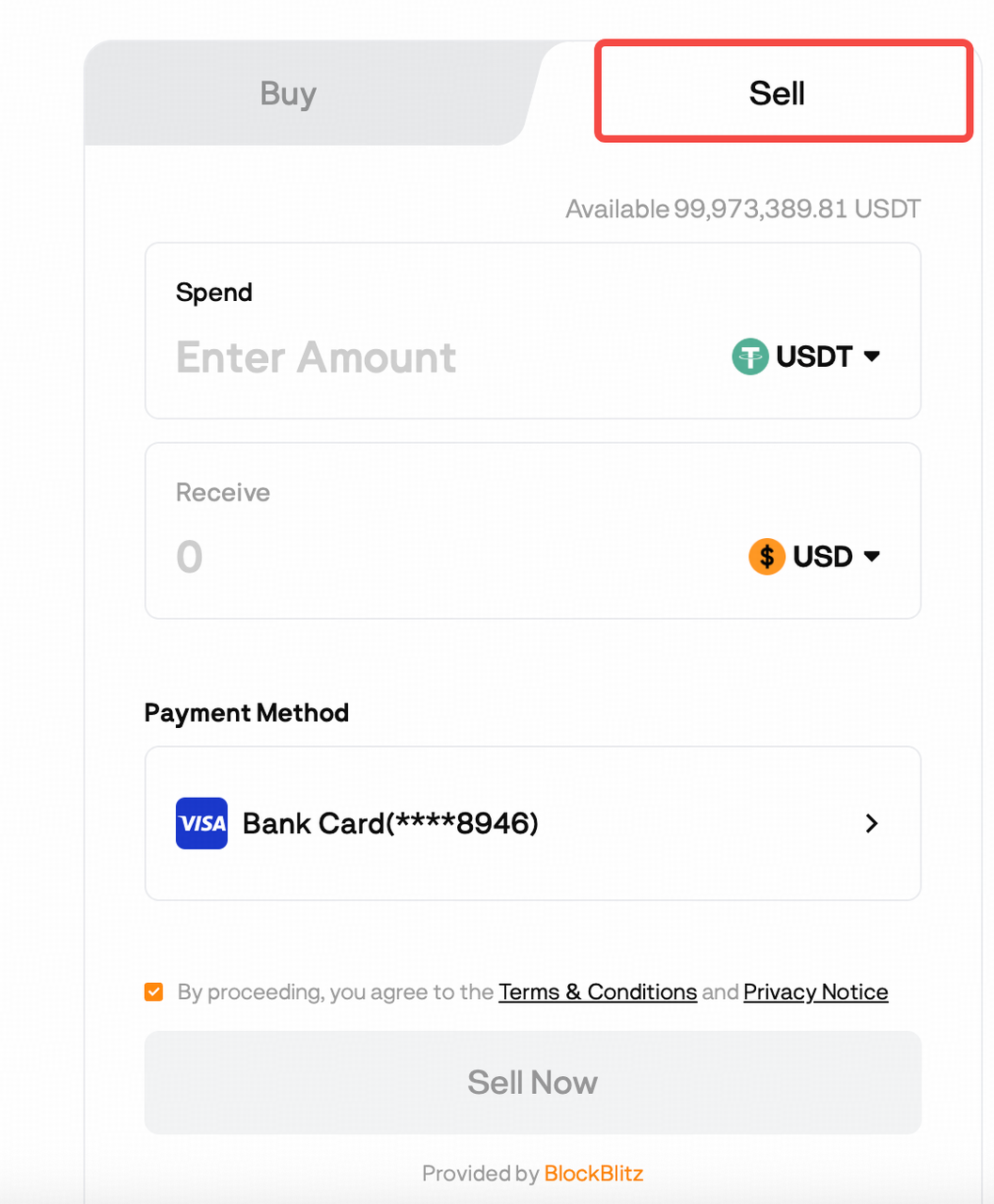Switch to the Buy tab

tap(288, 93)
